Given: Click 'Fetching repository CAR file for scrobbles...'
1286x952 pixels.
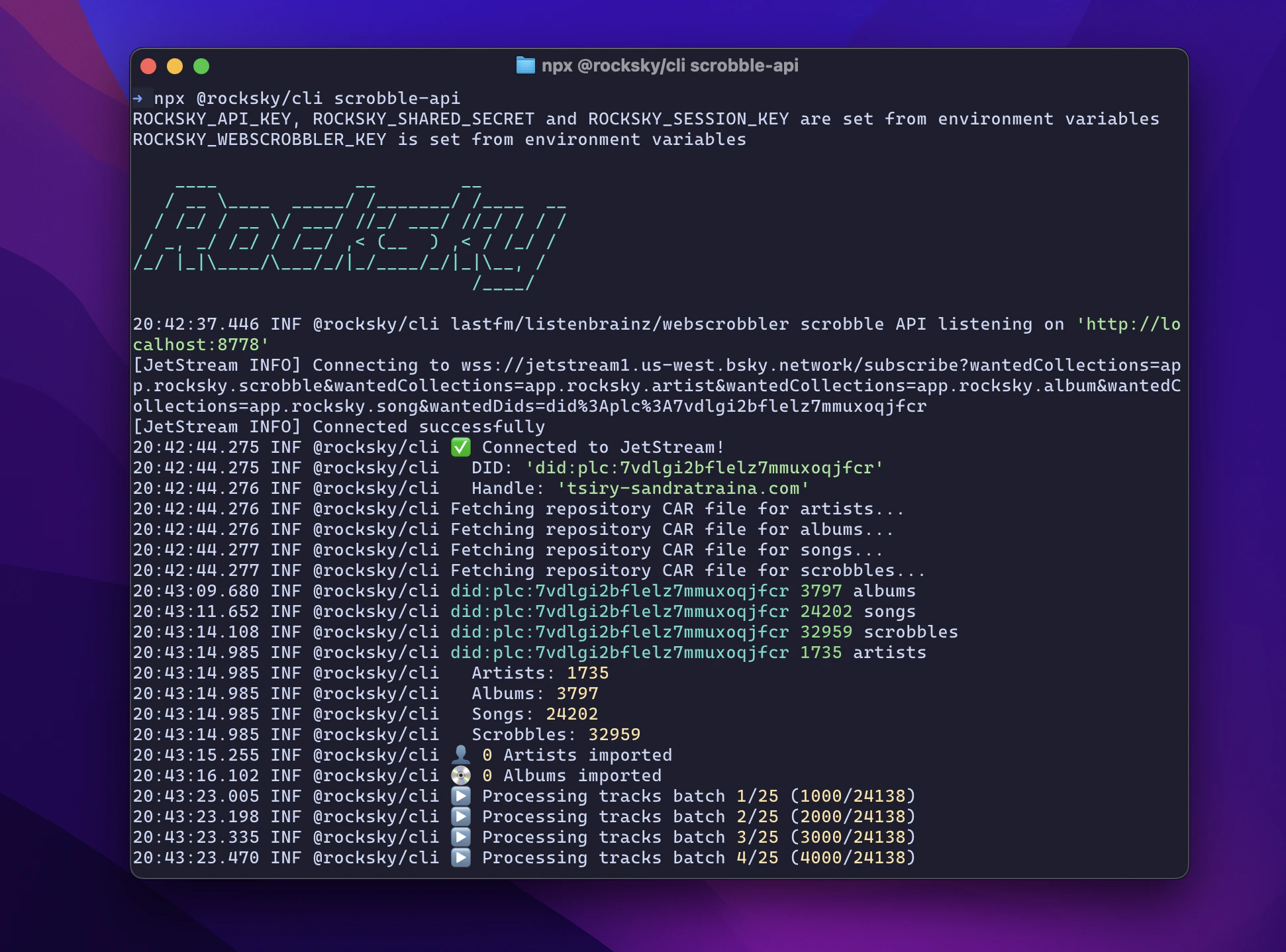Looking at the screenshot, I should [687, 571].
